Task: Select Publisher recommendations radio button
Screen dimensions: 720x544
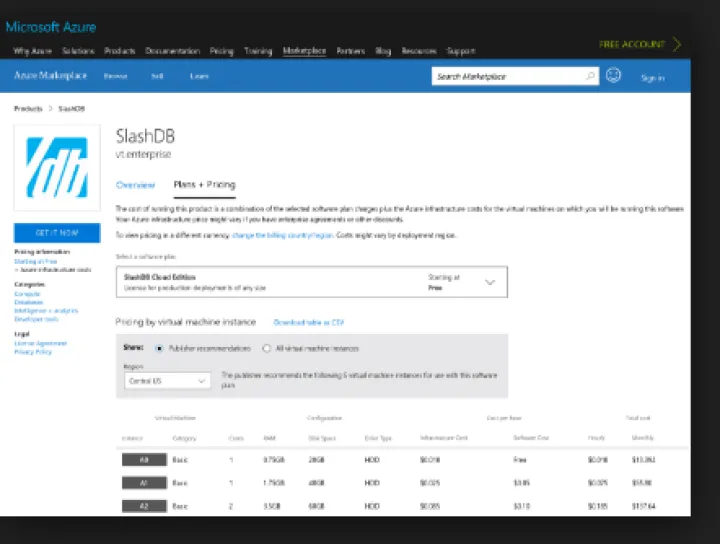Action: pos(159,348)
